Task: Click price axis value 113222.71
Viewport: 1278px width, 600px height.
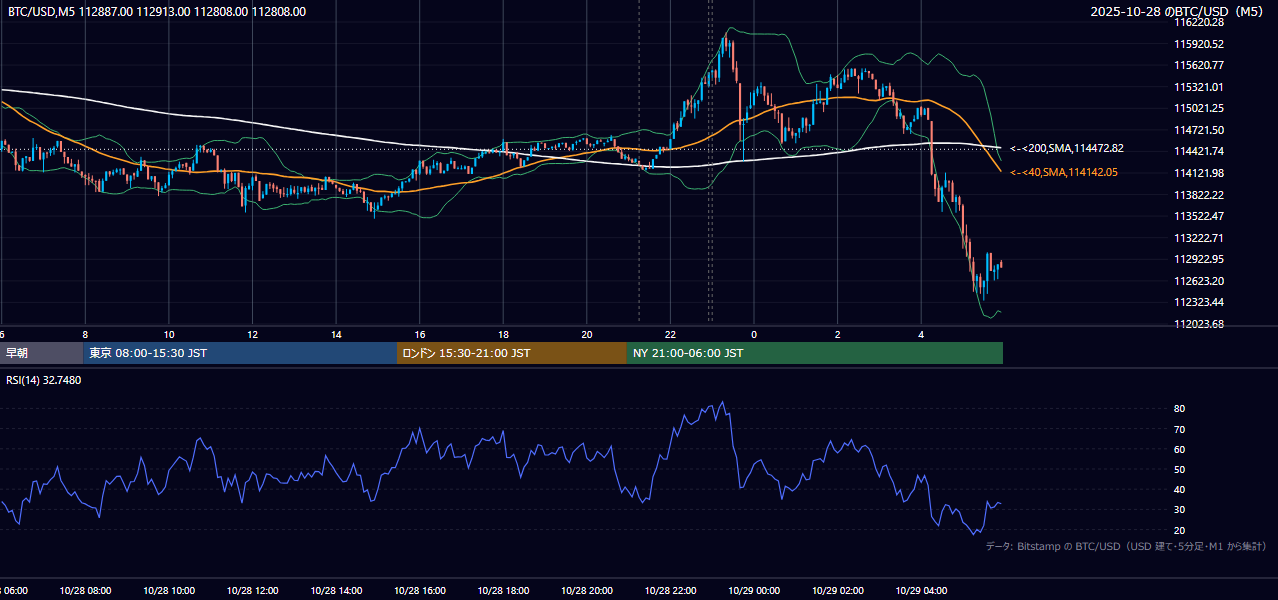Action: click(x=1199, y=238)
